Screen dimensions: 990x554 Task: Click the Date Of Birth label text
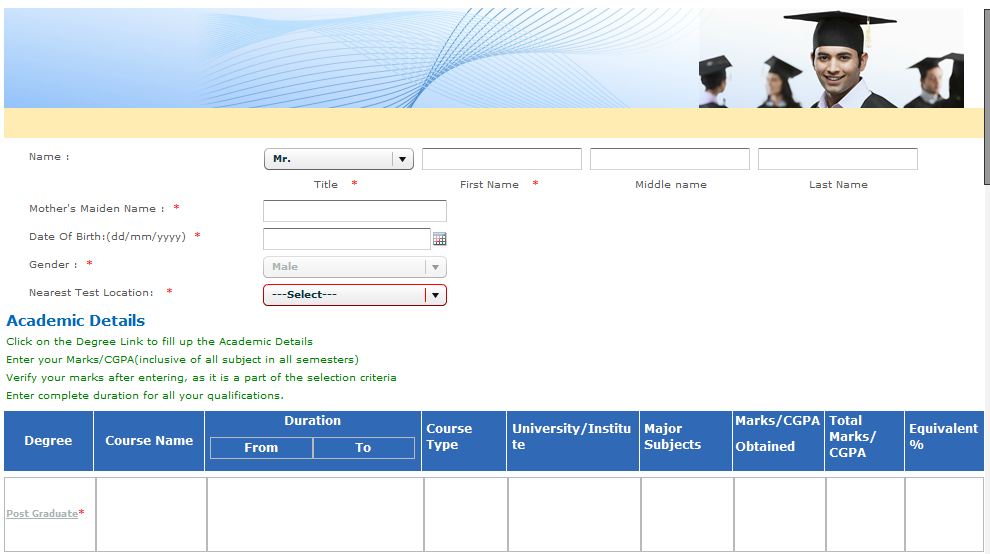107,237
